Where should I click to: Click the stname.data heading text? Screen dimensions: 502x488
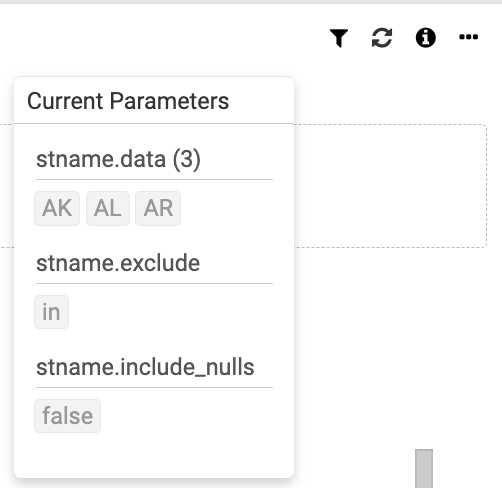[101, 159]
